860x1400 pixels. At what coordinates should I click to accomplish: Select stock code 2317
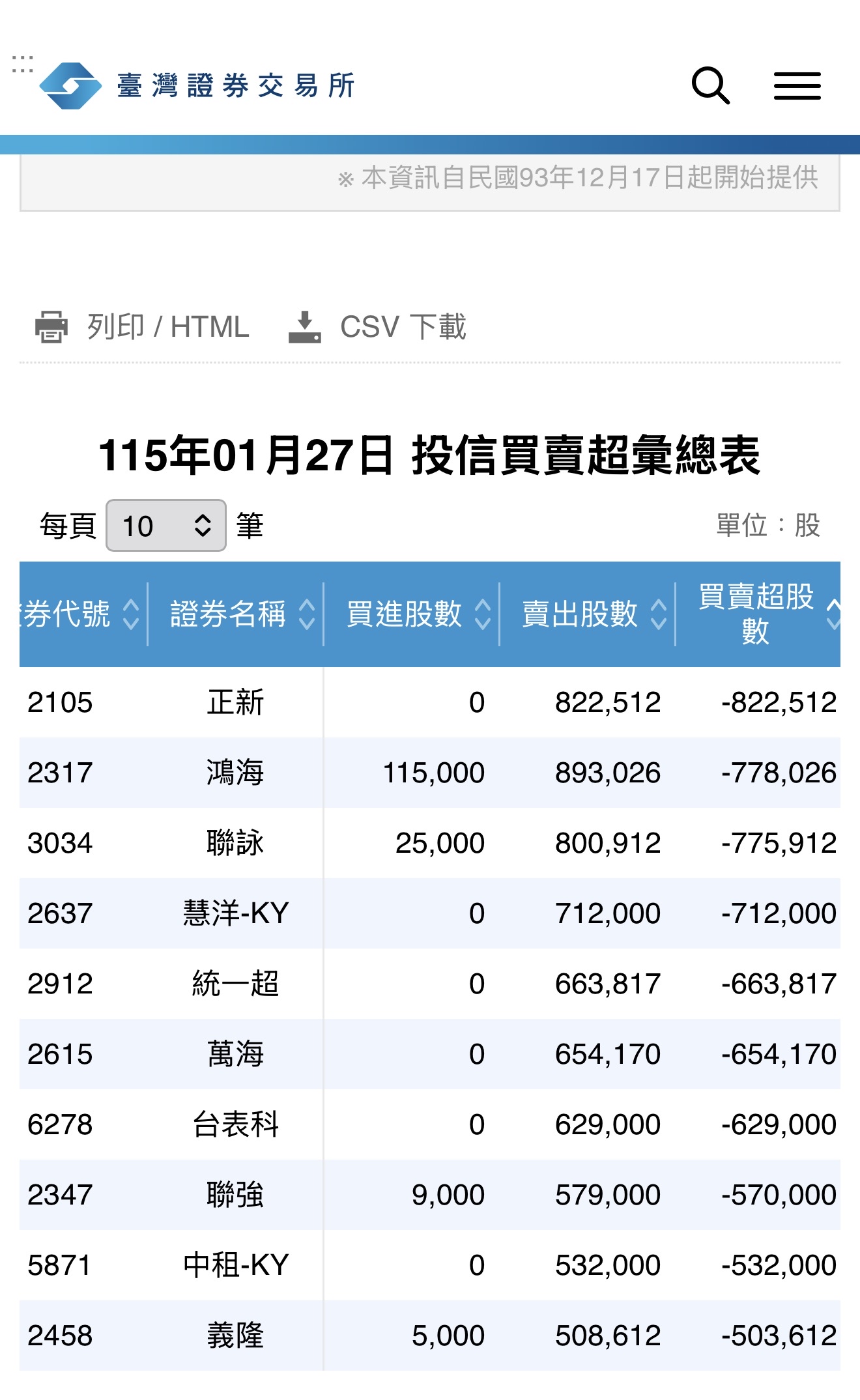coord(60,773)
